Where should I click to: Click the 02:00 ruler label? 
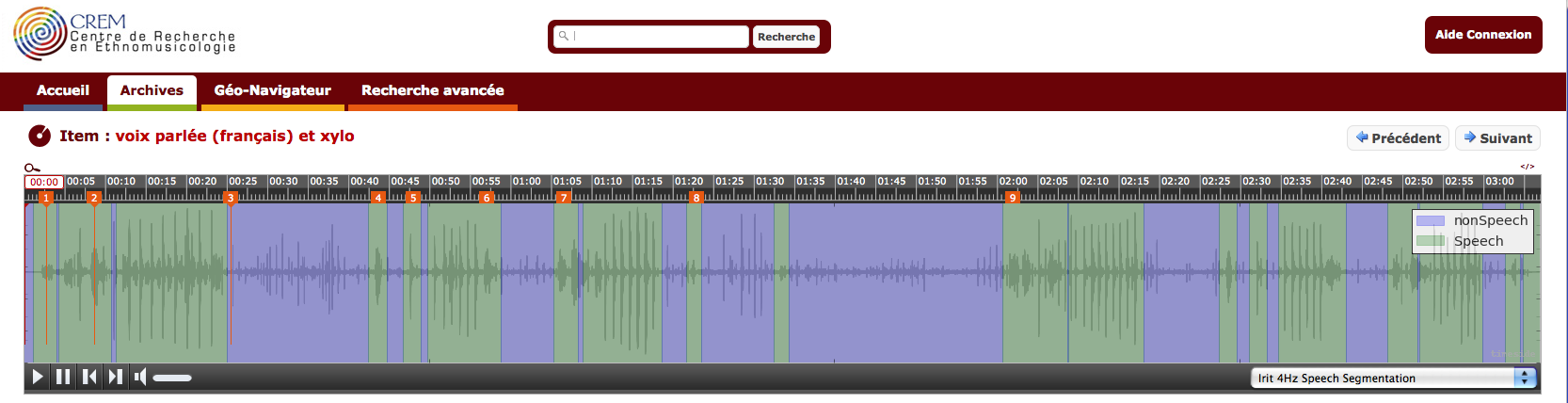(x=1014, y=181)
